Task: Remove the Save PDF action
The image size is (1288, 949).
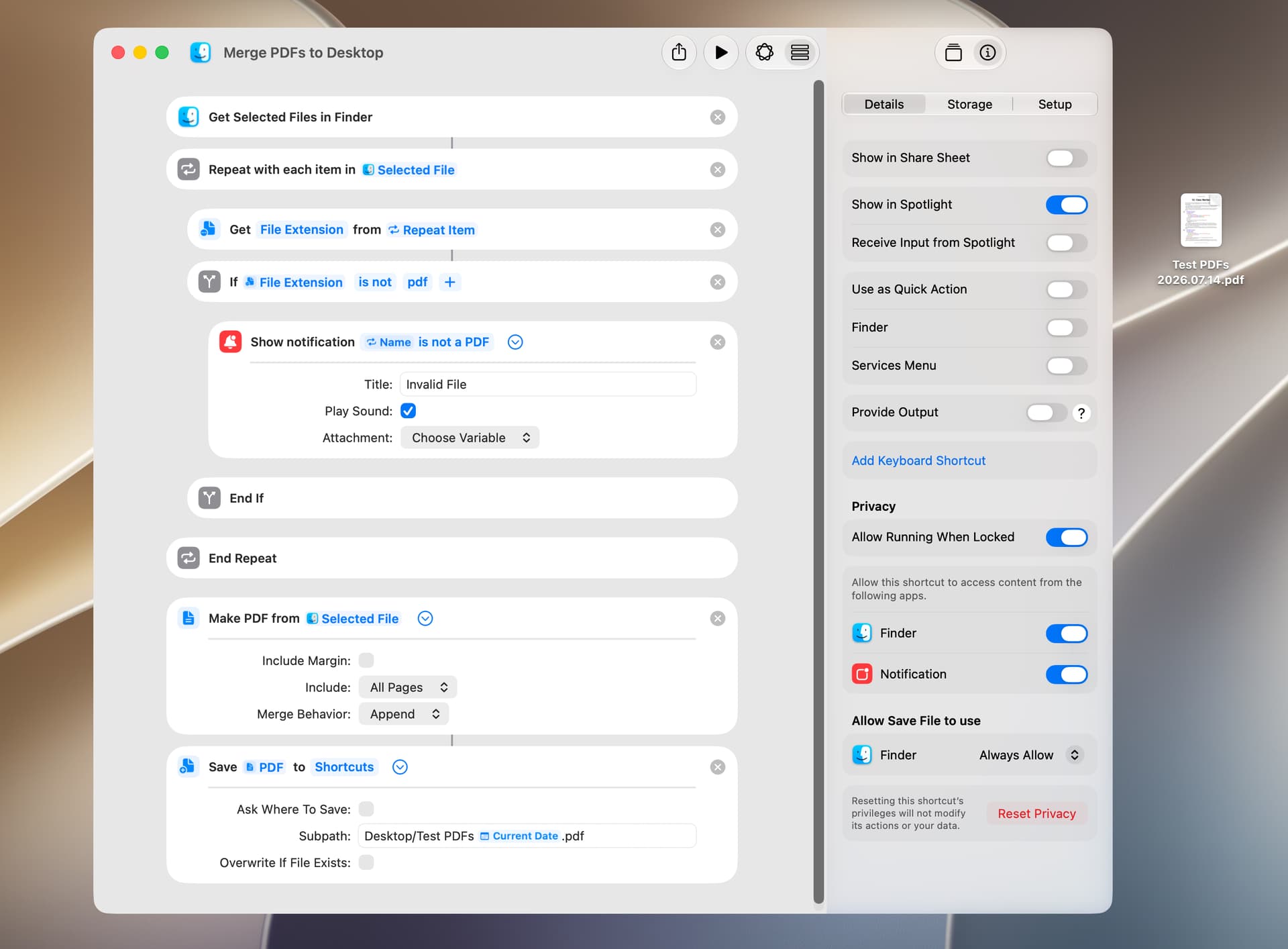Action: coord(718,767)
